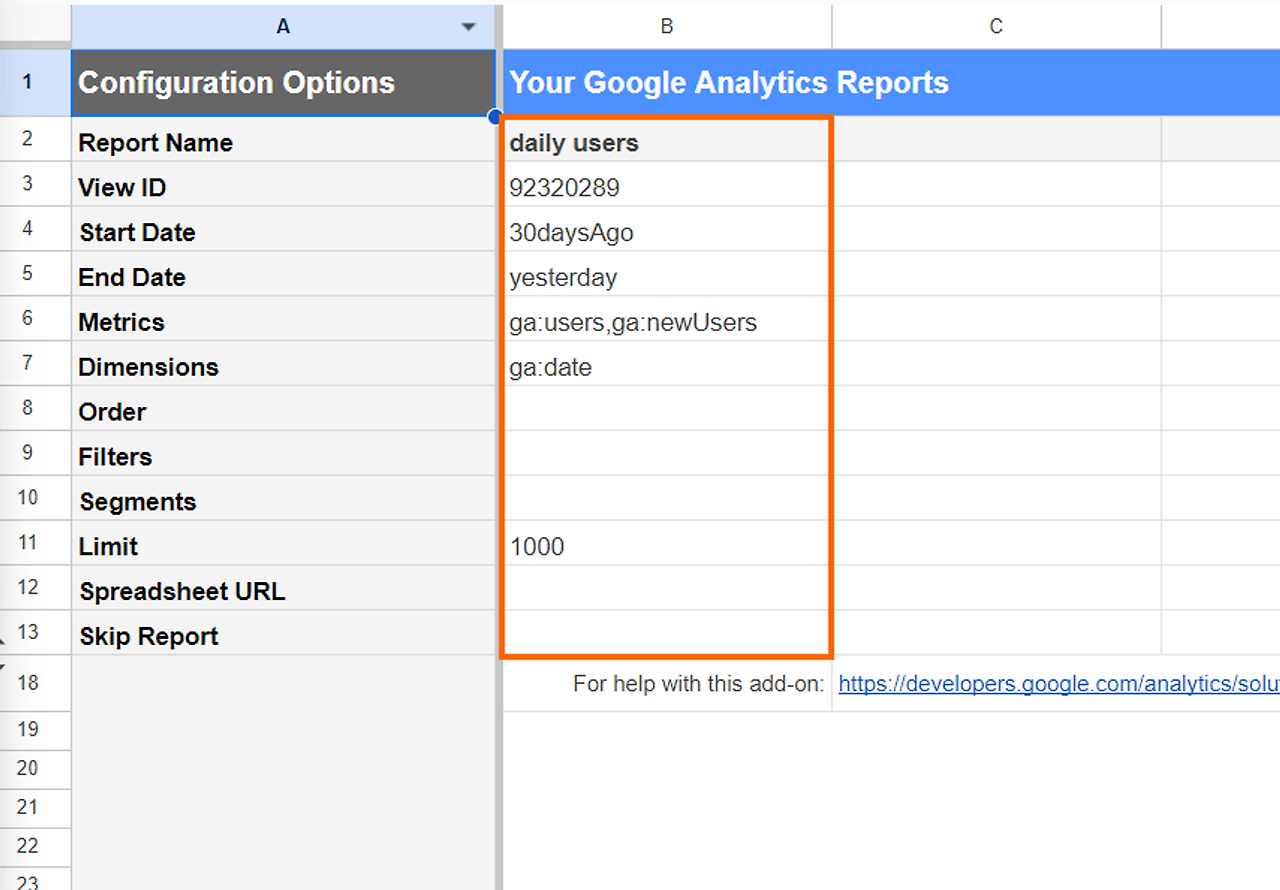Expand hidden rows above row 18

3,652
